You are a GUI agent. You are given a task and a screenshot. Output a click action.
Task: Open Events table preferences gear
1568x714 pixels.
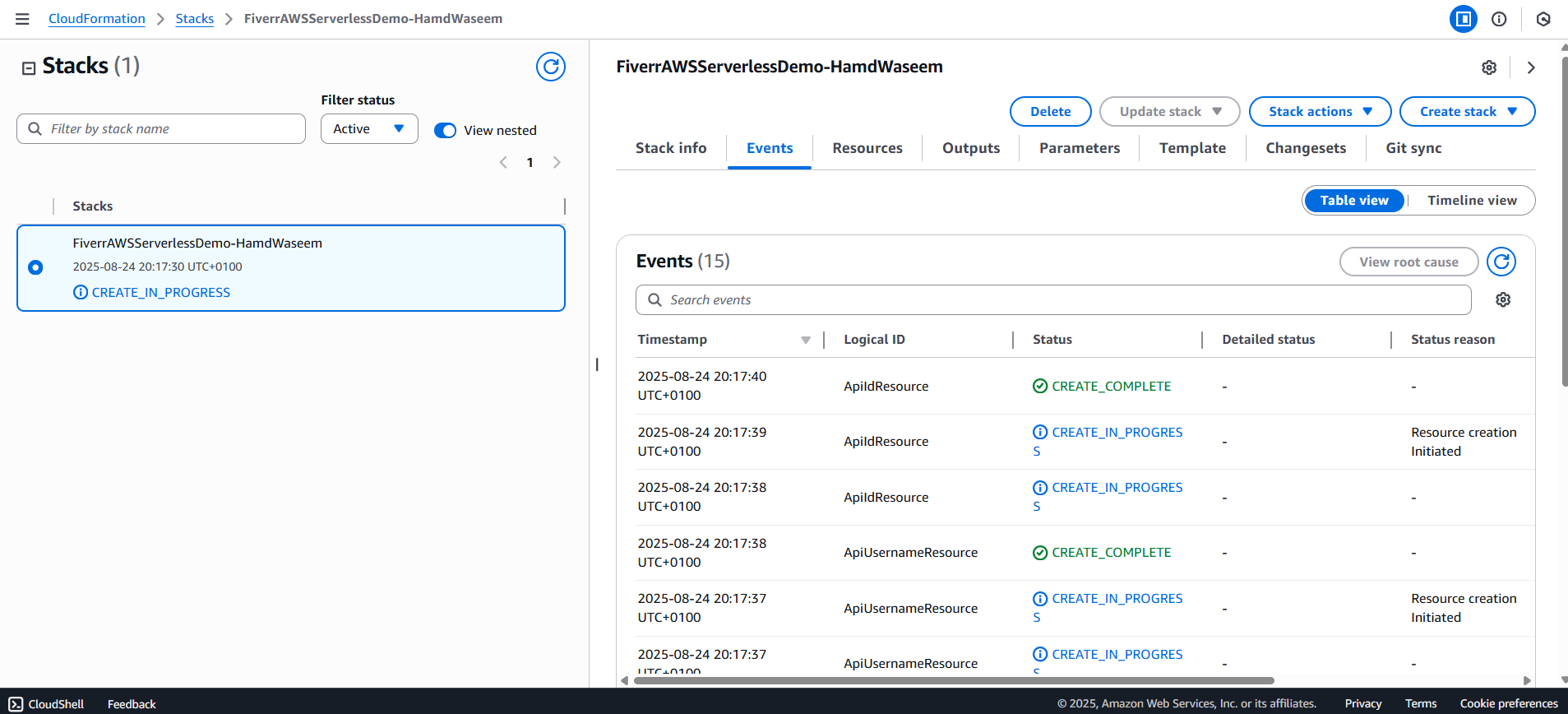point(1503,299)
